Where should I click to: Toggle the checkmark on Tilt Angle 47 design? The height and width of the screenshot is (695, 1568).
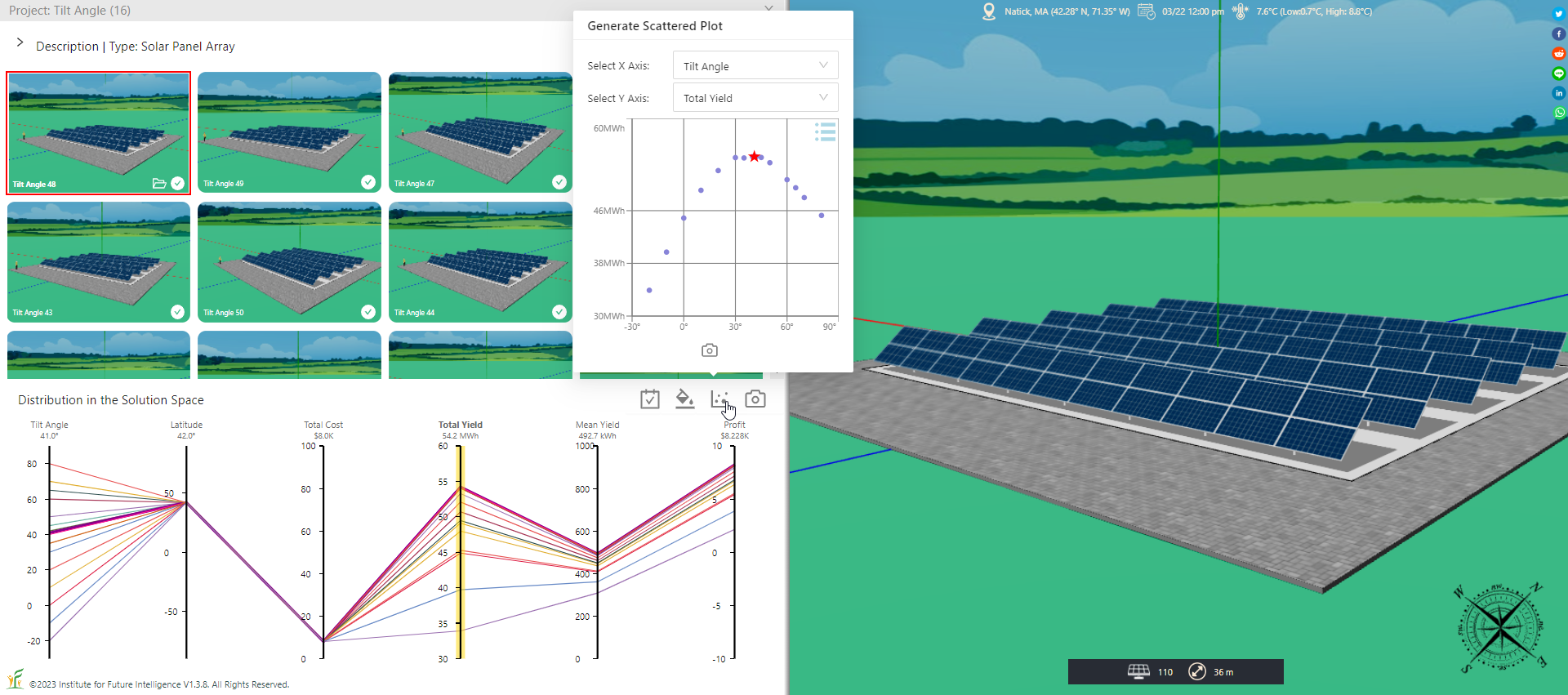tap(559, 182)
